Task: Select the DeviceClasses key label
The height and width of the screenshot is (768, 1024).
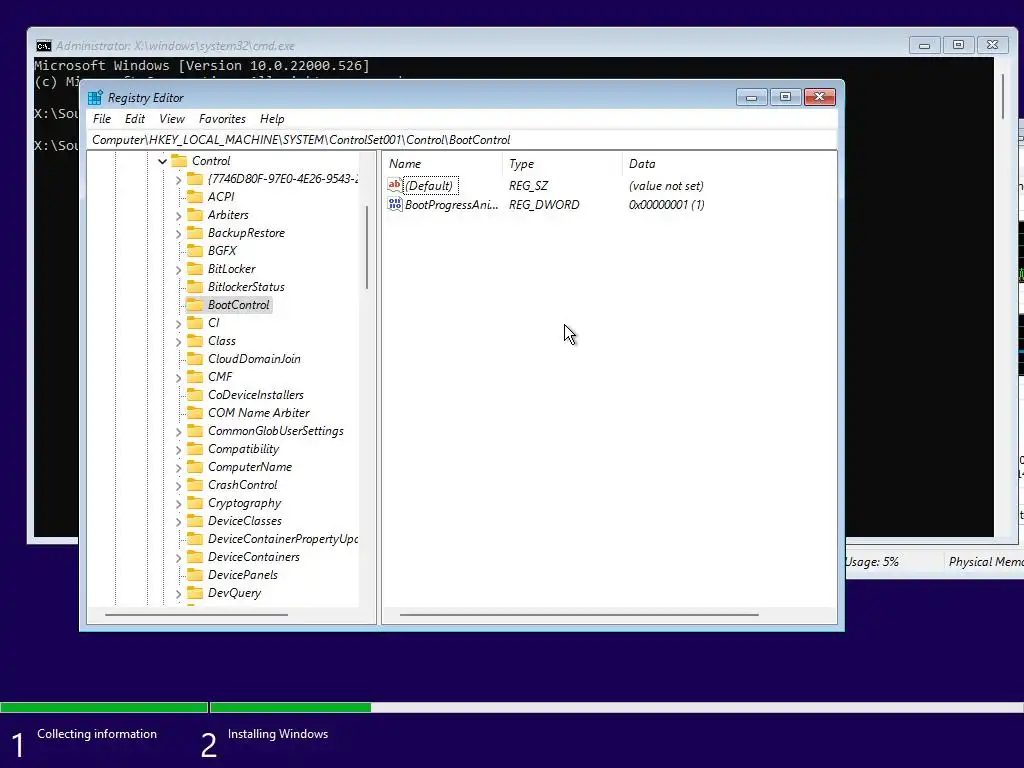Action: click(245, 521)
